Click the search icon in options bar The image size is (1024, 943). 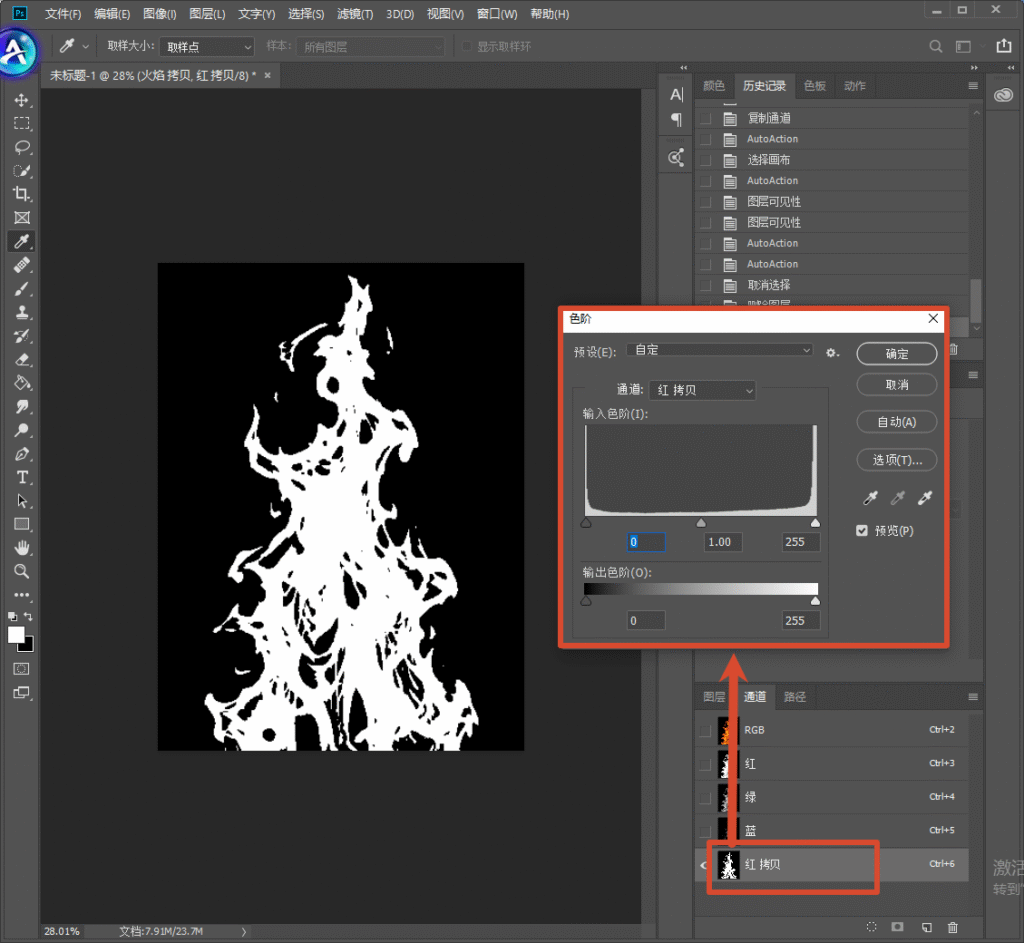point(935,46)
